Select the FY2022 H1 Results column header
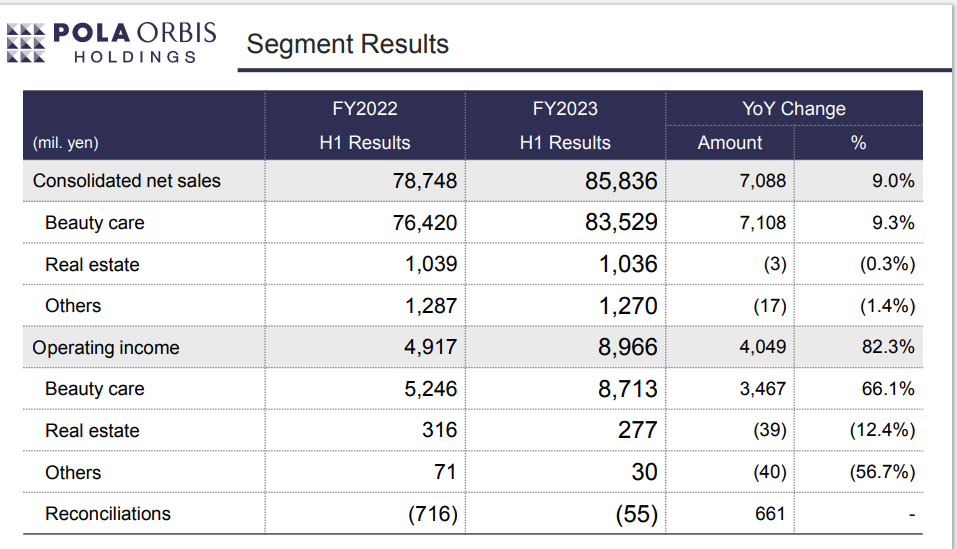This screenshot has height=549, width=957. pos(365,125)
